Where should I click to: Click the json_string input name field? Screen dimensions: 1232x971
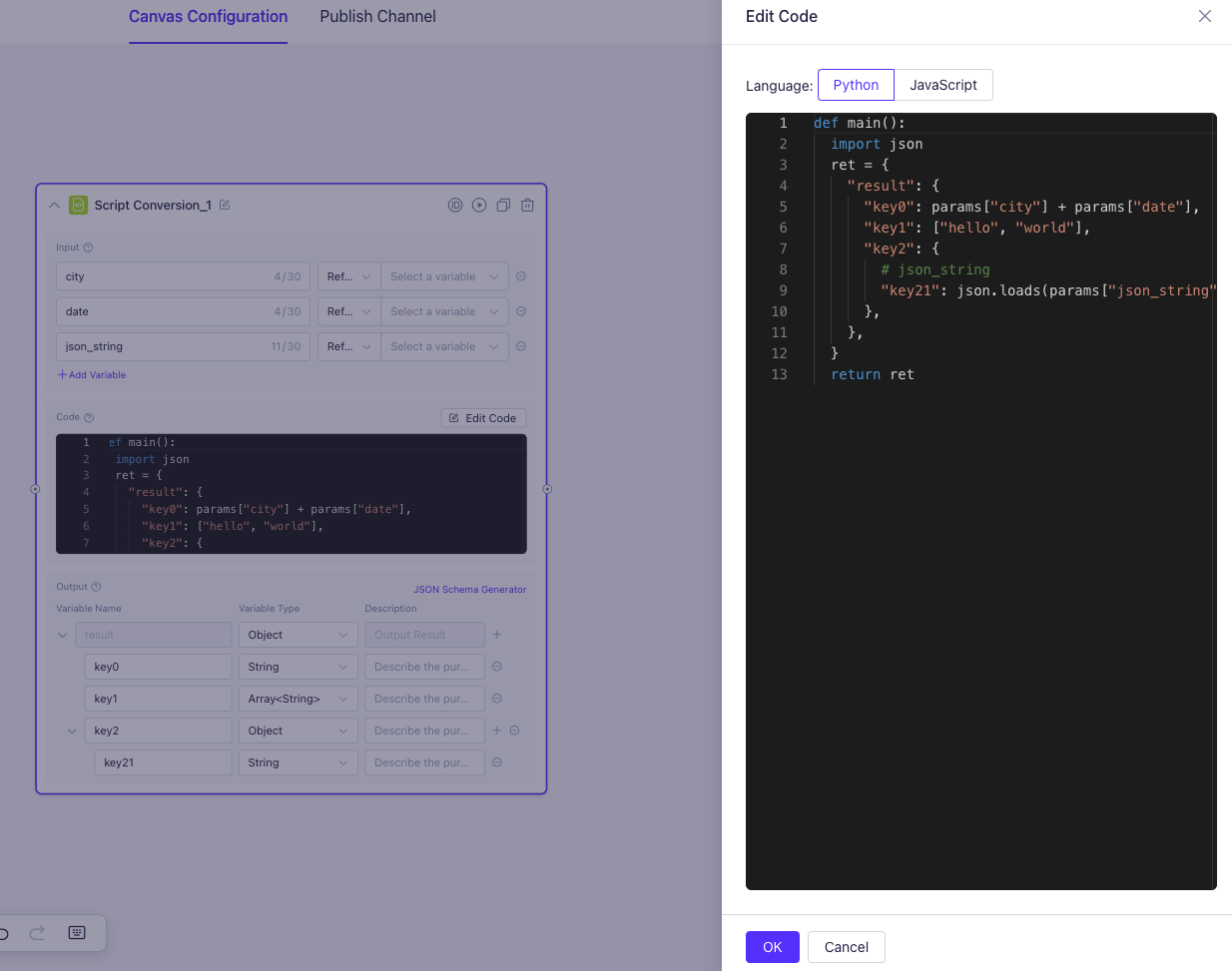click(x=184, y=346)
